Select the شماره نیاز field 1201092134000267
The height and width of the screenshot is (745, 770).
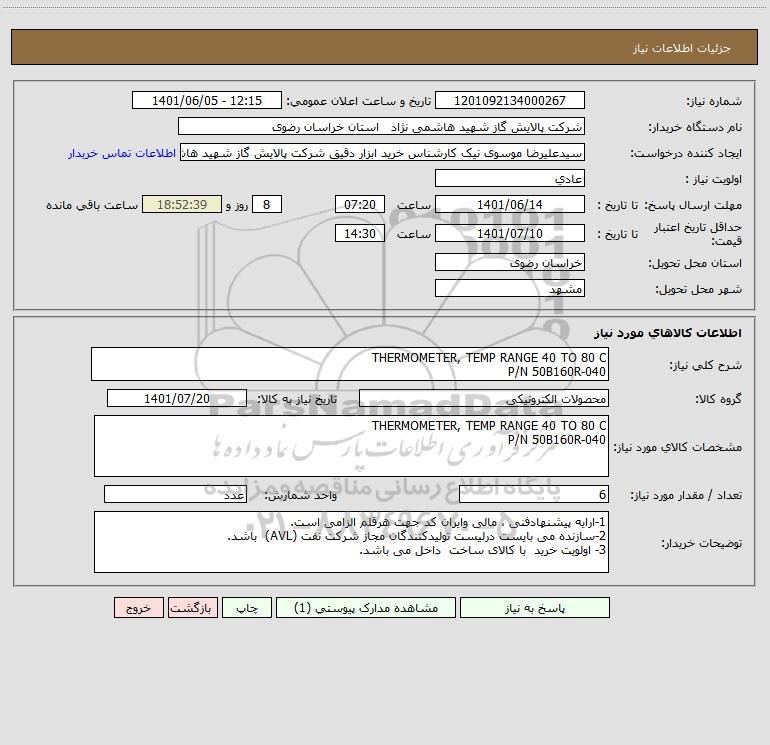pyautogui.click(x=510, y=100)
